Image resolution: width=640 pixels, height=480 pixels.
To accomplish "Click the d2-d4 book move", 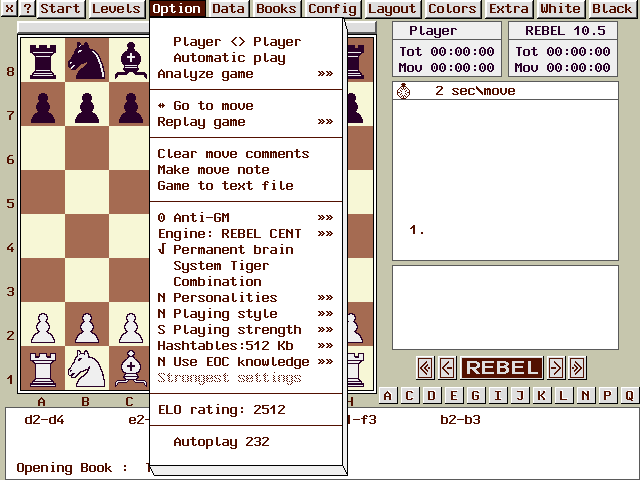I will pyautogui.click(x=44, y=420).
